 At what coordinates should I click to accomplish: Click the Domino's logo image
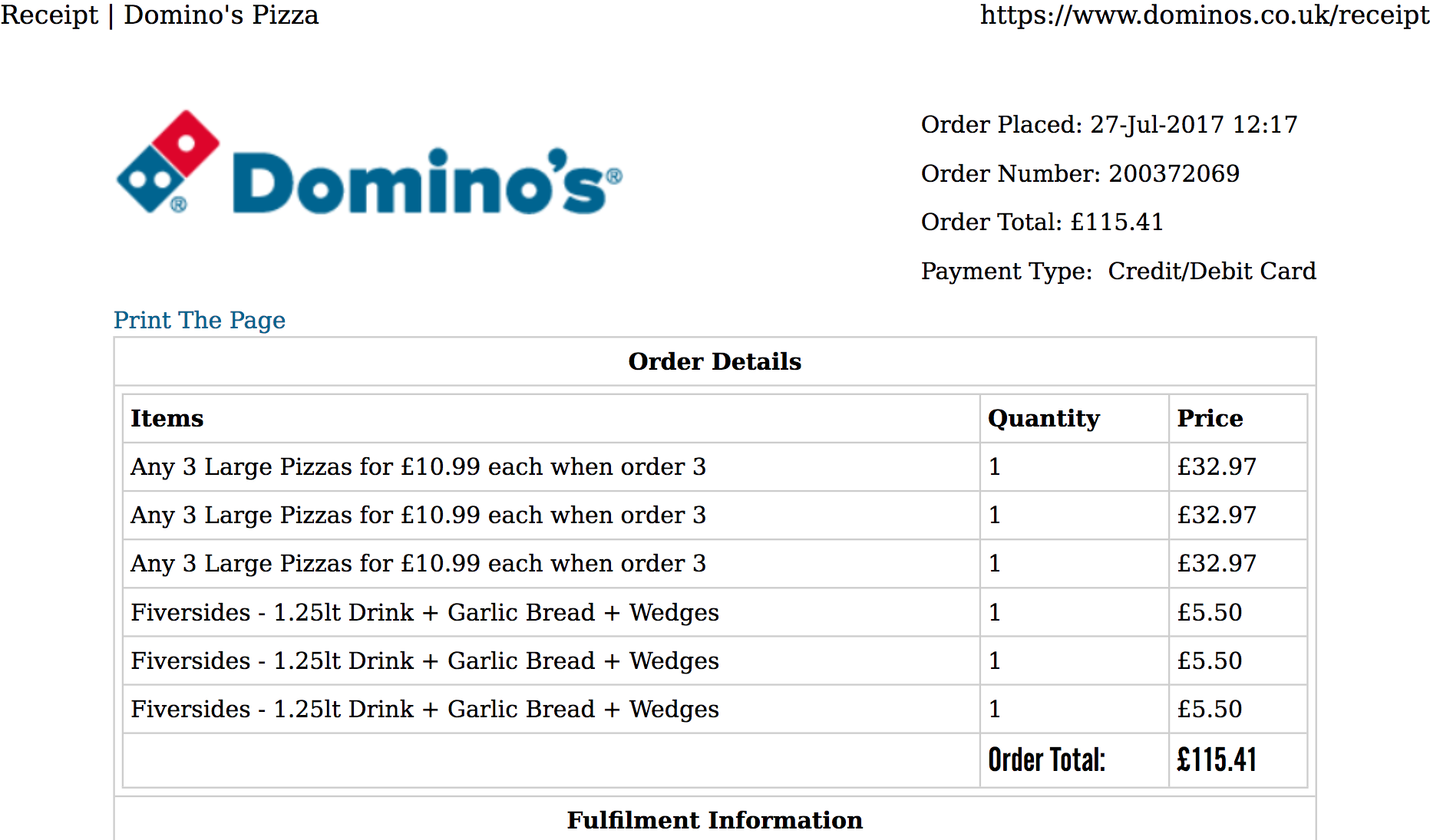point(369,162)
